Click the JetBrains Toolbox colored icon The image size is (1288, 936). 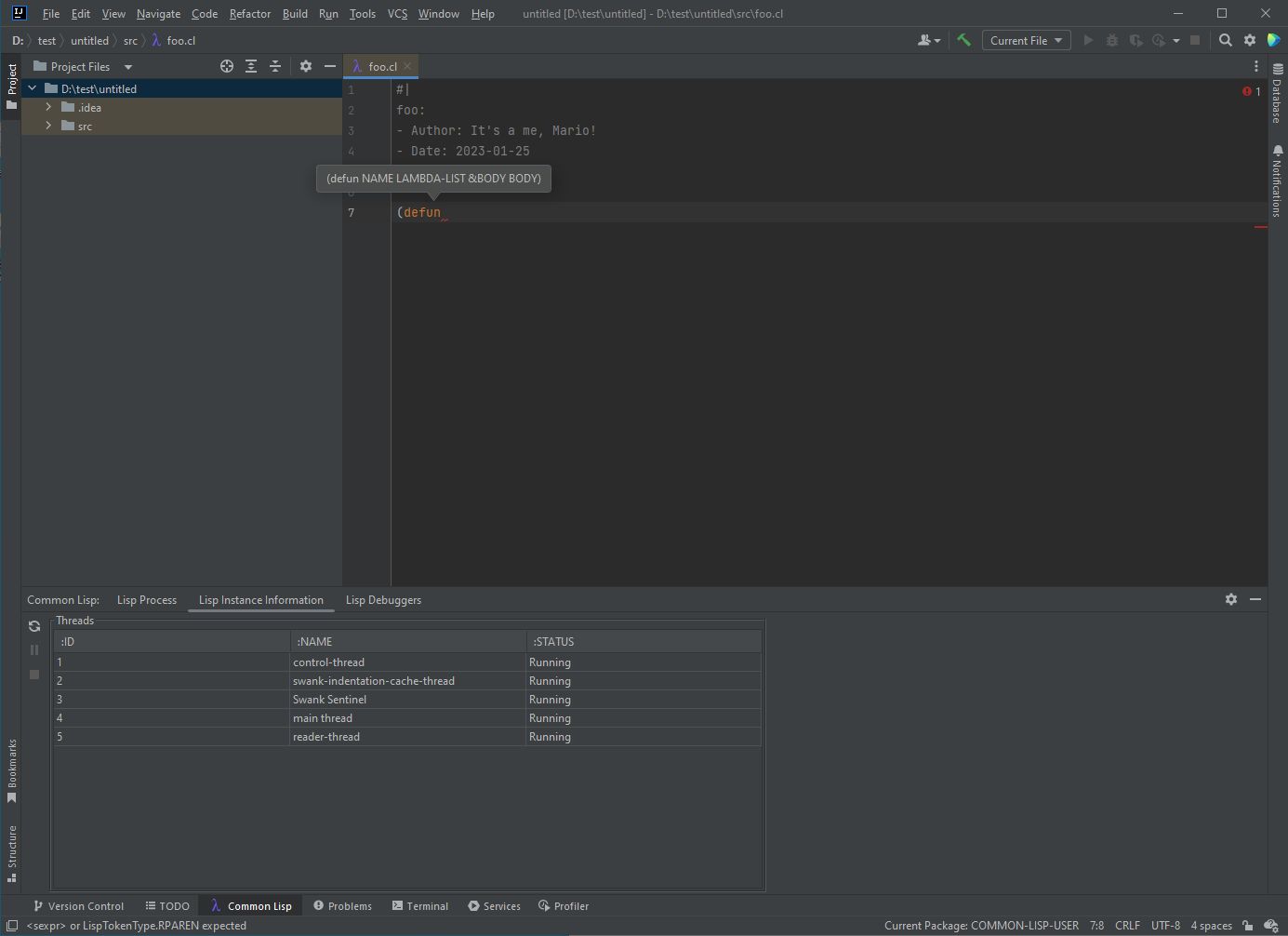1273,40
